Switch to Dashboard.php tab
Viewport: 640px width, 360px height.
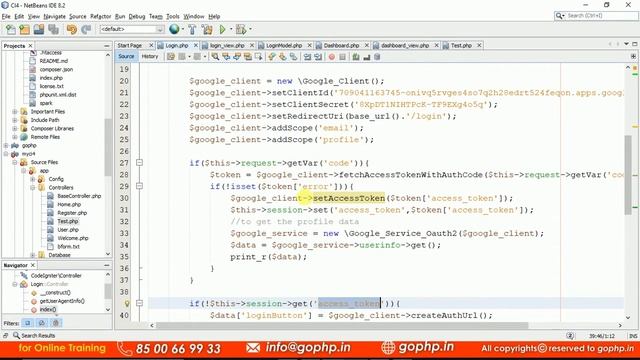(341, 45)
